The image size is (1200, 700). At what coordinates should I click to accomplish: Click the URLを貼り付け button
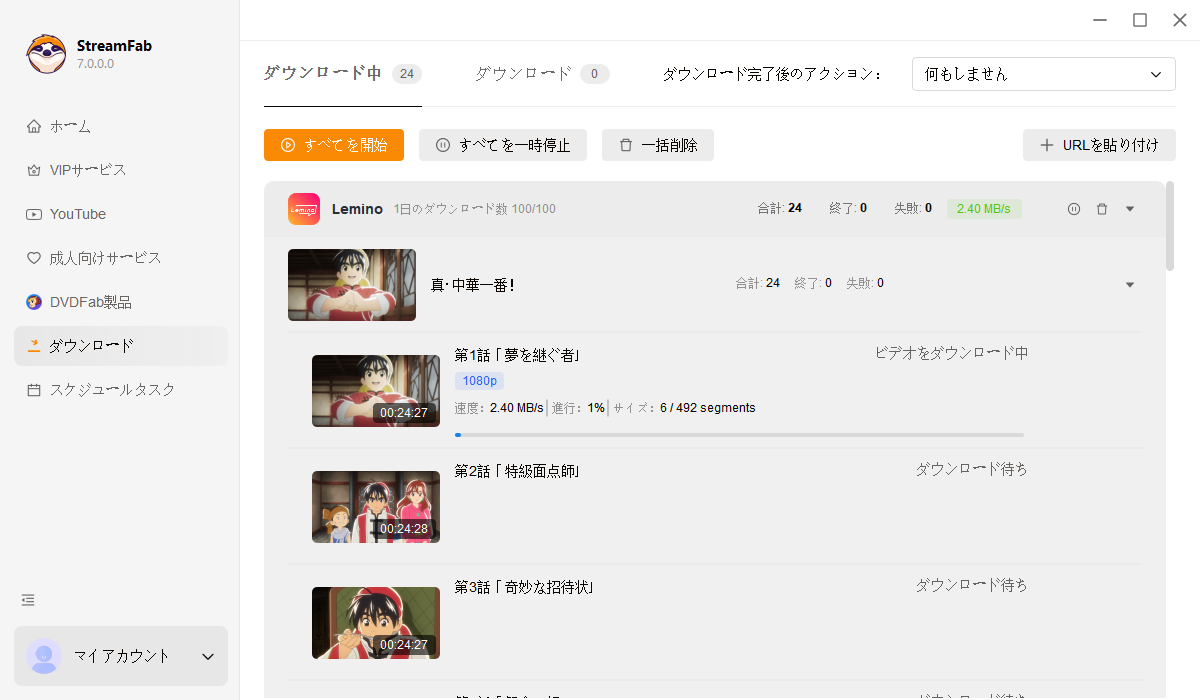(1099, 145)
